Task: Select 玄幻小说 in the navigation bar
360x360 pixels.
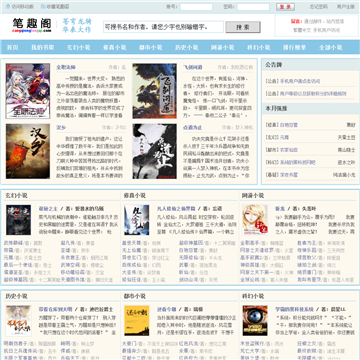Action: coord(79,47)
